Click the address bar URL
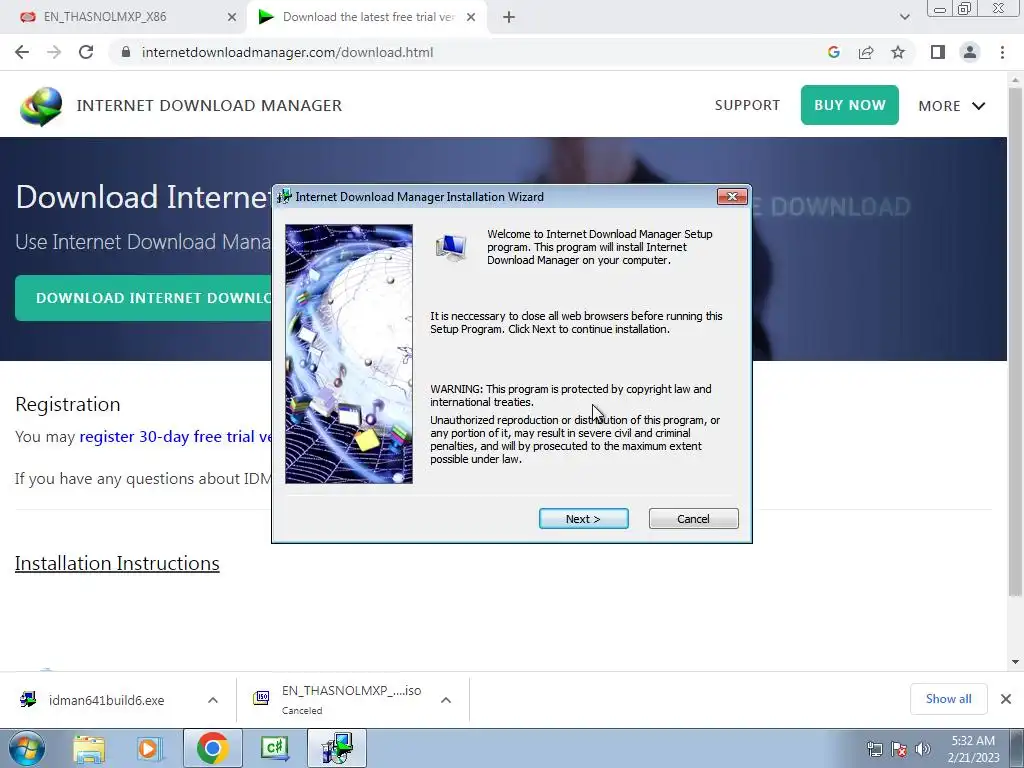1024x768 pixels. click(287, 52)
